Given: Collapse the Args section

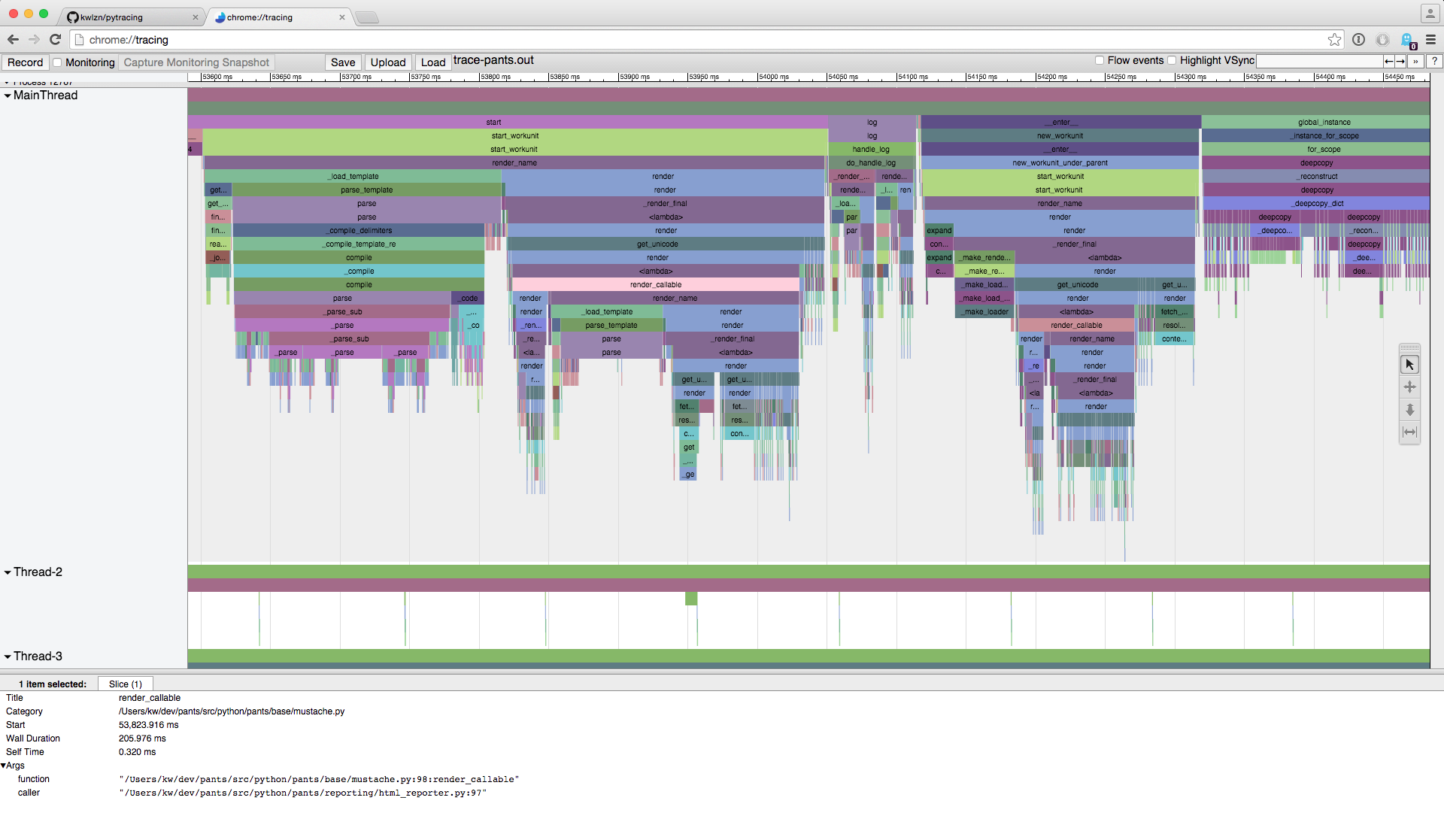Looking at the screenshot, I should click(4, 766).
